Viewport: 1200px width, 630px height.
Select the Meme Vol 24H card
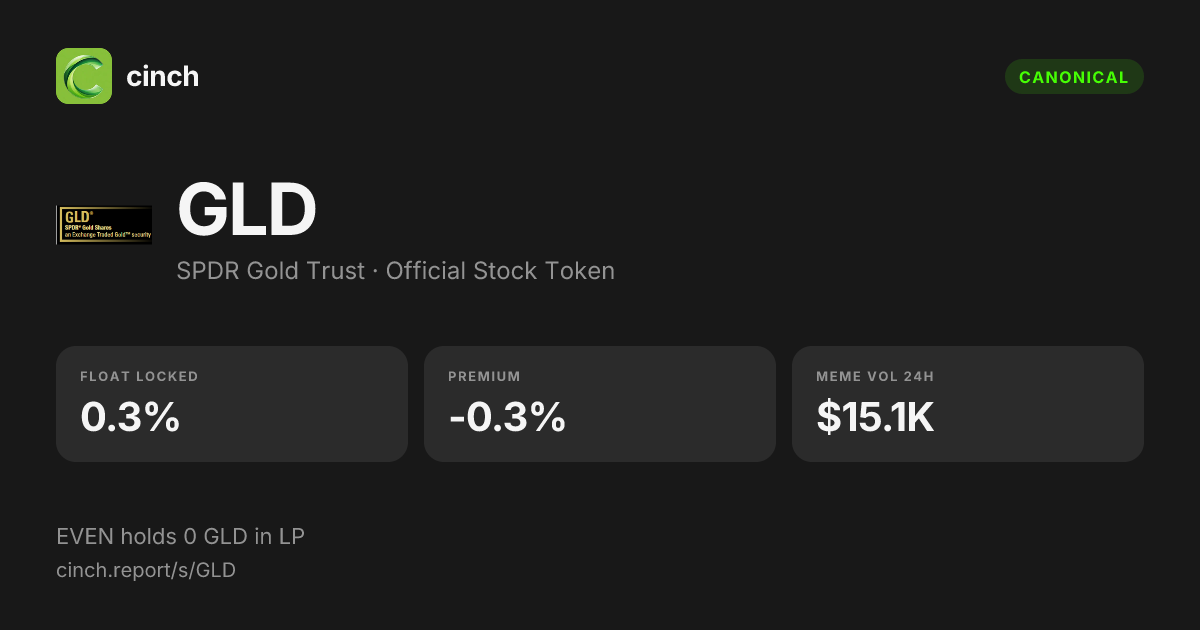968,404
